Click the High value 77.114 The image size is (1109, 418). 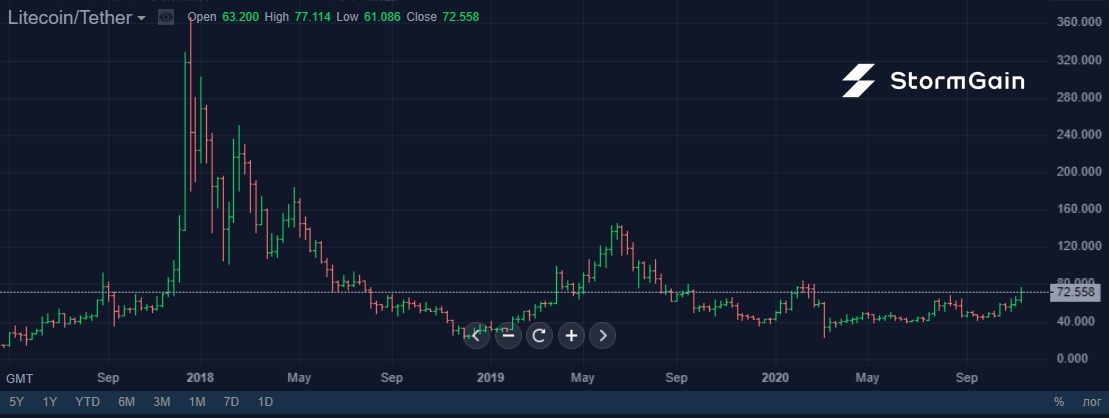[312, 17]
